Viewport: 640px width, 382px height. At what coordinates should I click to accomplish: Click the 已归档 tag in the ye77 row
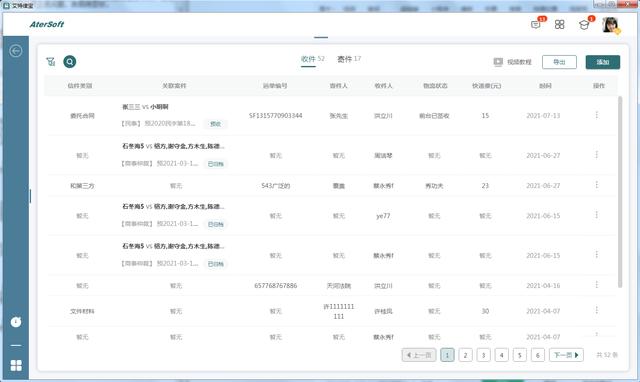(216, 224)
